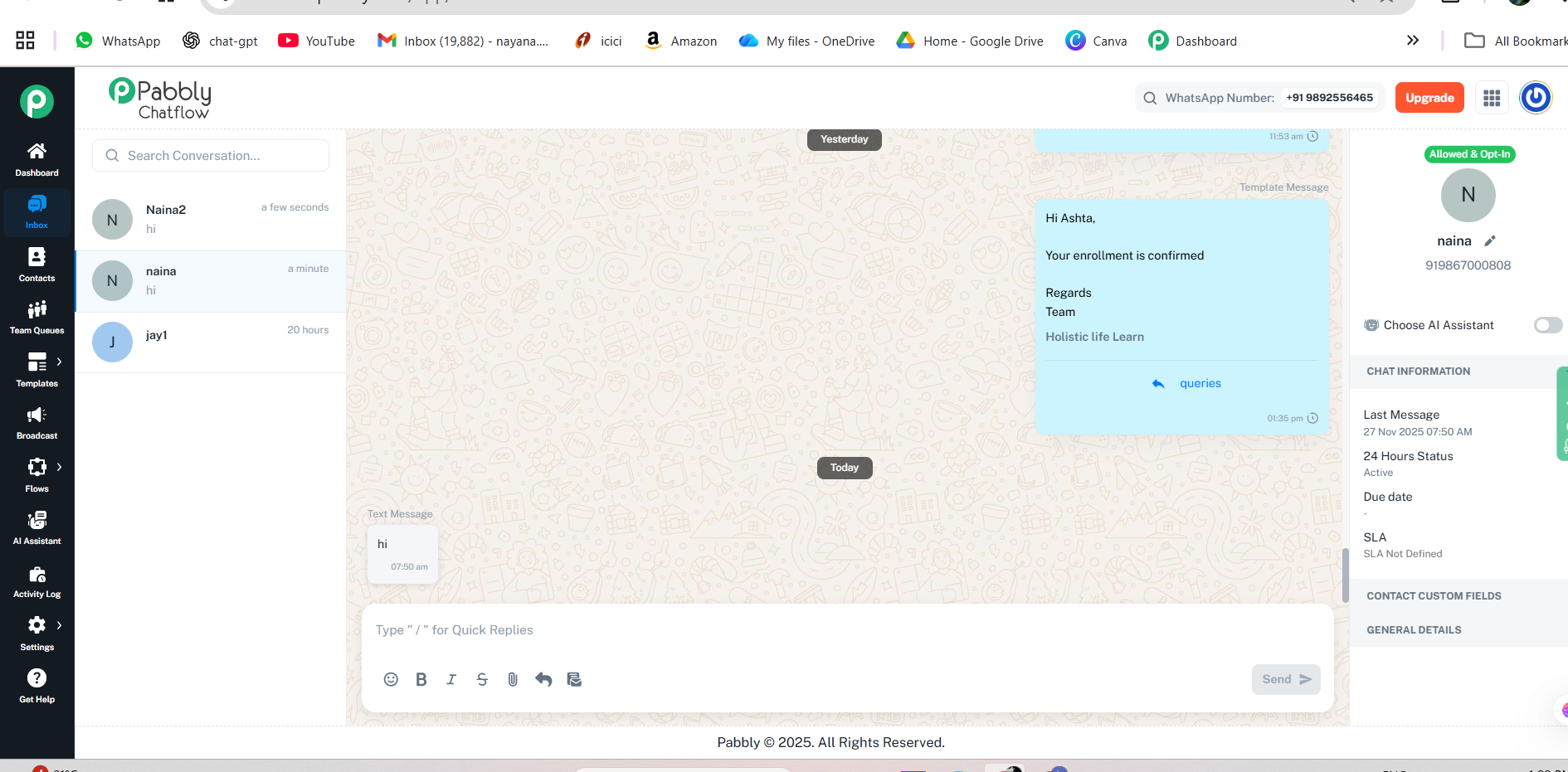The height and width of the screenshot is (772, 1568).
Task: Expand the Flows submenu arrow
Action: pyautogui.click(x=59, y=467)
